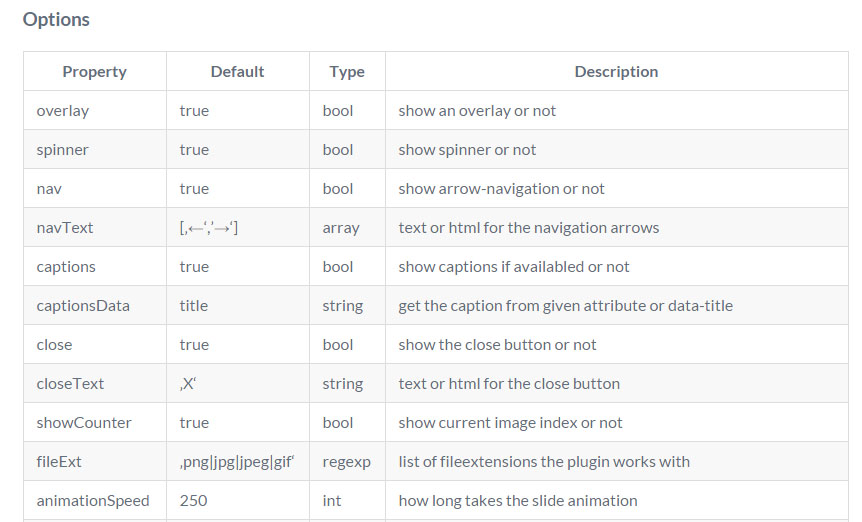Select the captions property name
862x522 pixels.
(x=66, y=267)
